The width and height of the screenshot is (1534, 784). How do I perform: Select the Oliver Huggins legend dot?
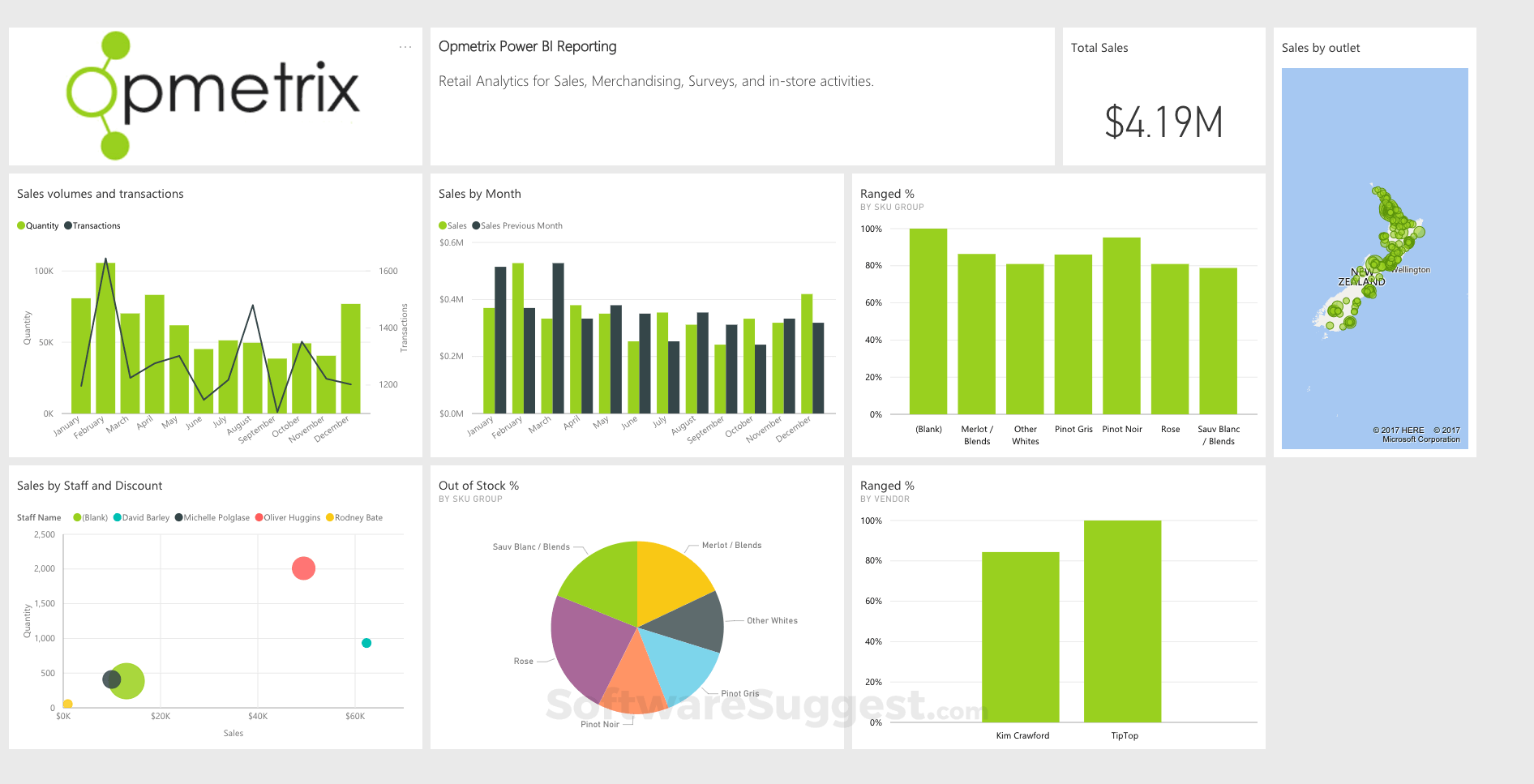coord(259,517)
